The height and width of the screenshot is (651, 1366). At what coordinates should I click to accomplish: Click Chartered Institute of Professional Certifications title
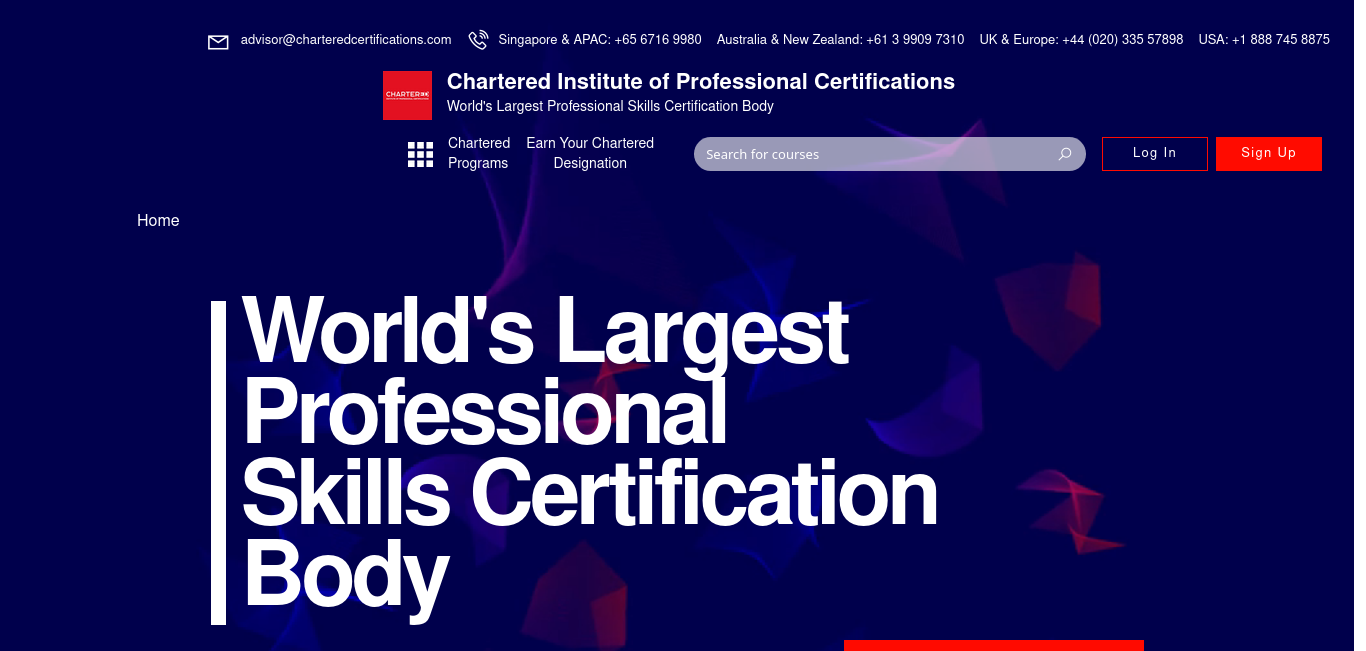point(701,81)
